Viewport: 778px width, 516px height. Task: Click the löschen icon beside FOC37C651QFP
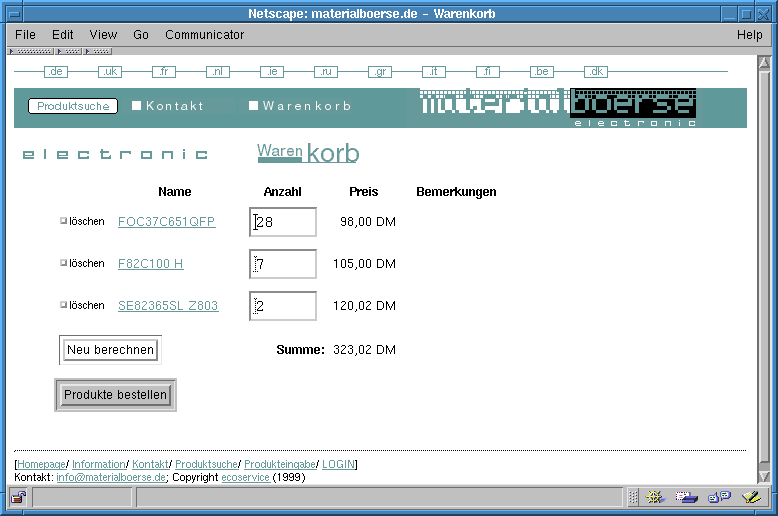click(64, 222)
